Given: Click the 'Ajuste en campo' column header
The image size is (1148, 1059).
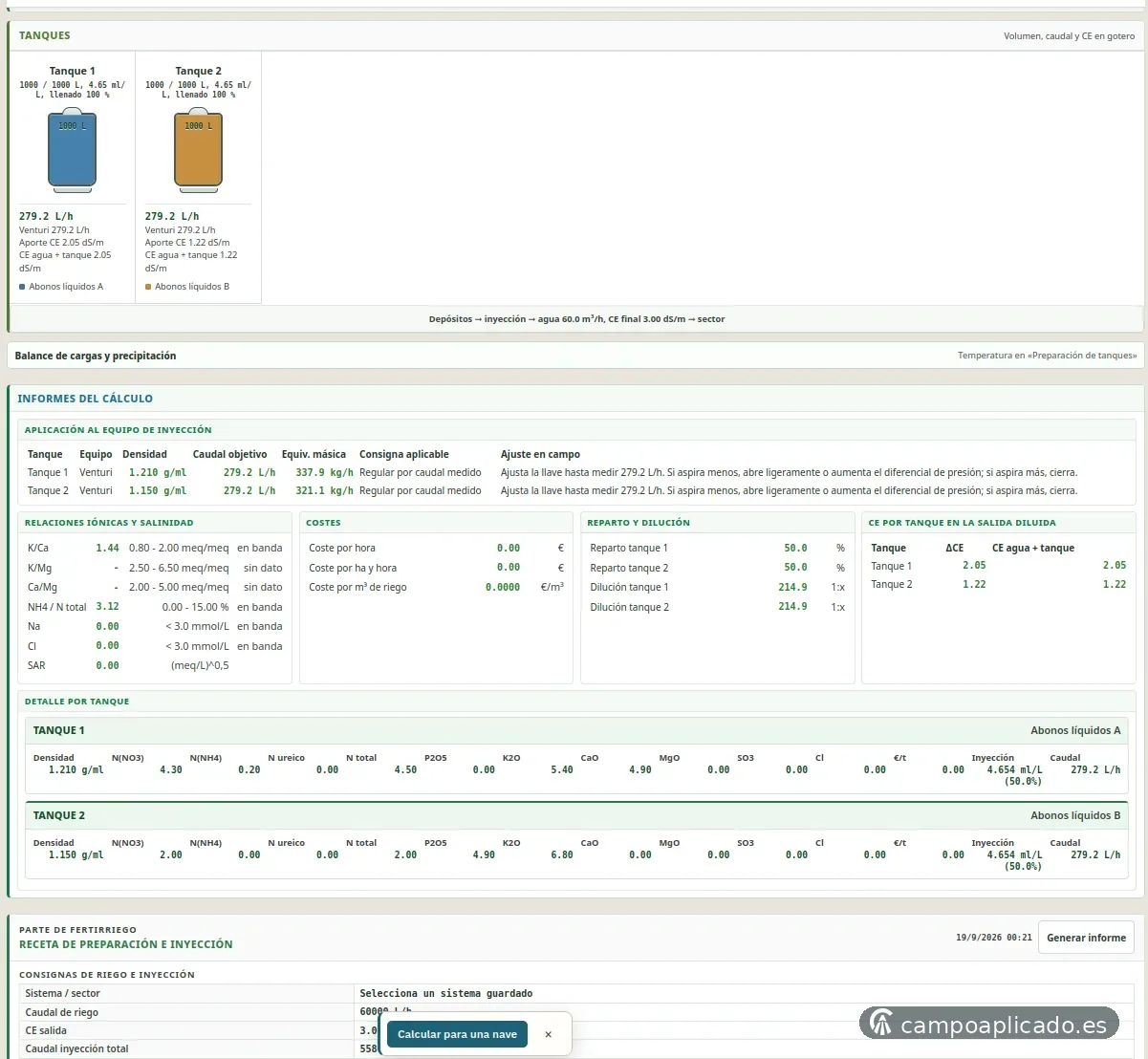Looking at the screenshot, I should [x=540, y=454].
